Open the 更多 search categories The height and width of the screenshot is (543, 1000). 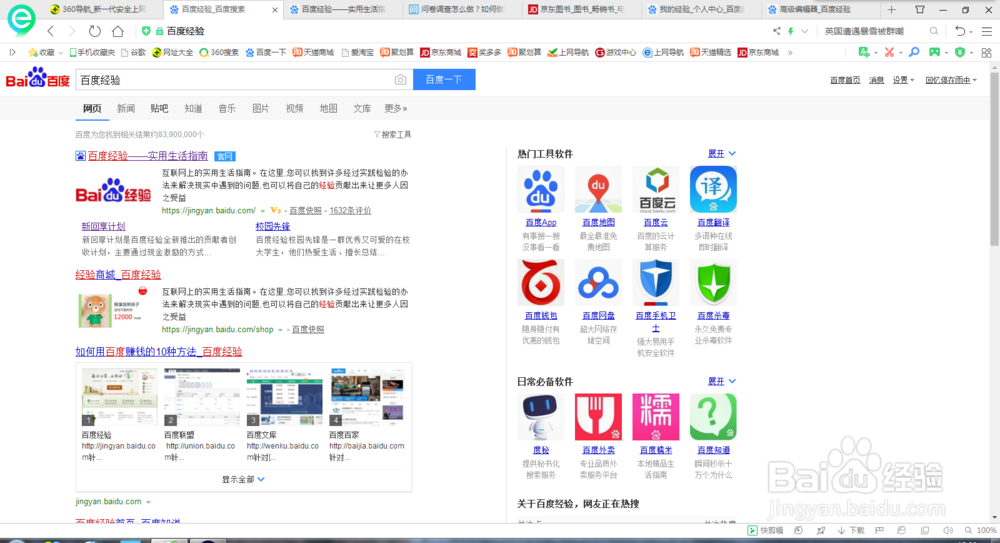[395, 108]
